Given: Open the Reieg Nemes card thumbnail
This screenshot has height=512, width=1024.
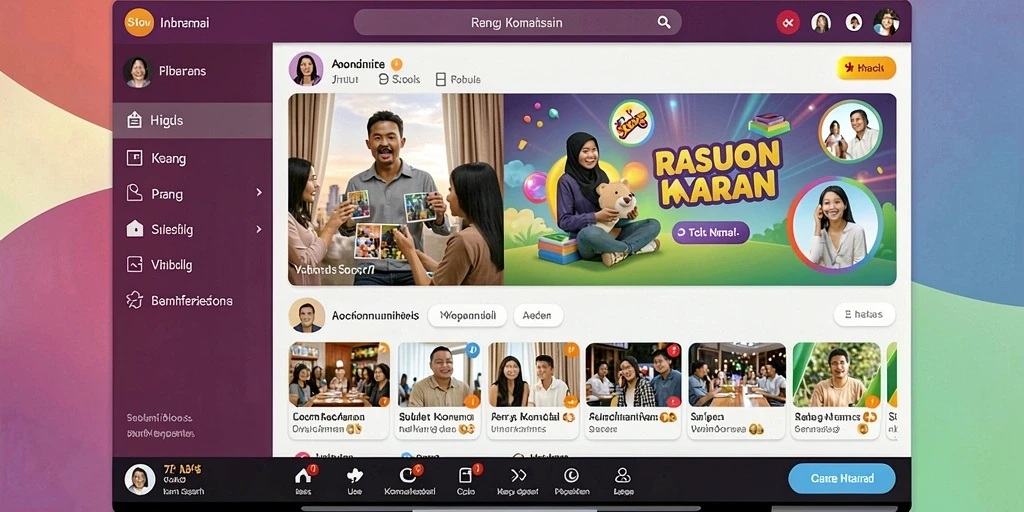Looking at the screenshot, I should pyautogui.click(x=836, y=374).
